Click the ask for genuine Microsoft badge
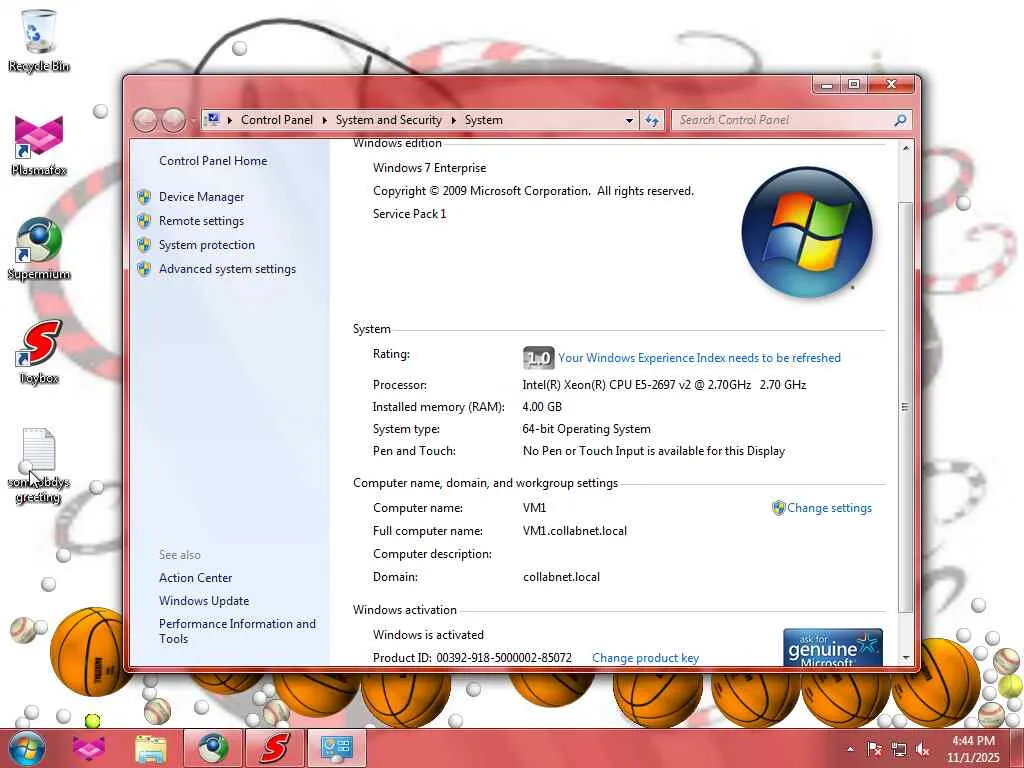 point(833,647)
